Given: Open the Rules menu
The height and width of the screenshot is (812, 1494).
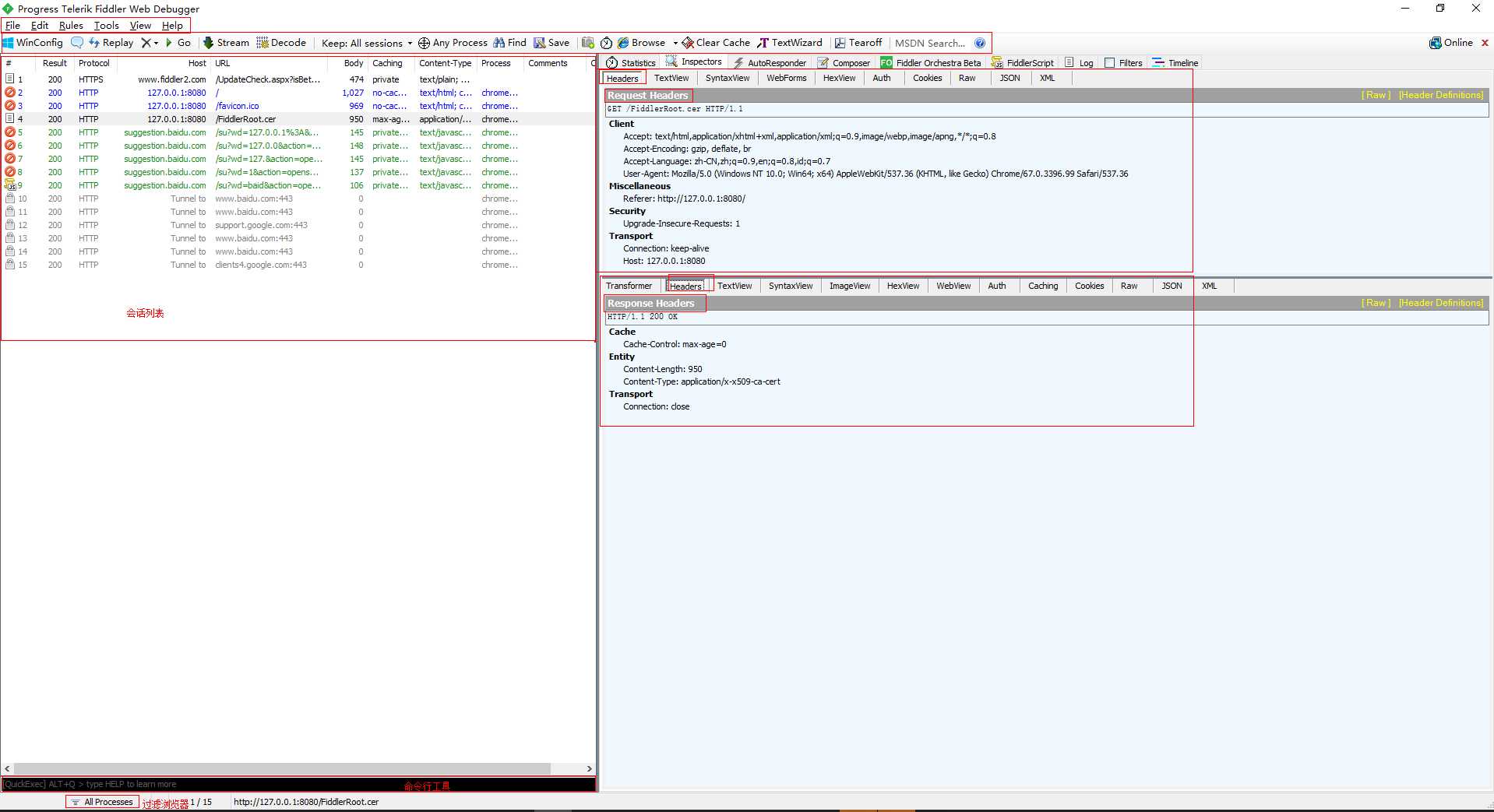Looking at the screenshot, I should click(71, 26).
